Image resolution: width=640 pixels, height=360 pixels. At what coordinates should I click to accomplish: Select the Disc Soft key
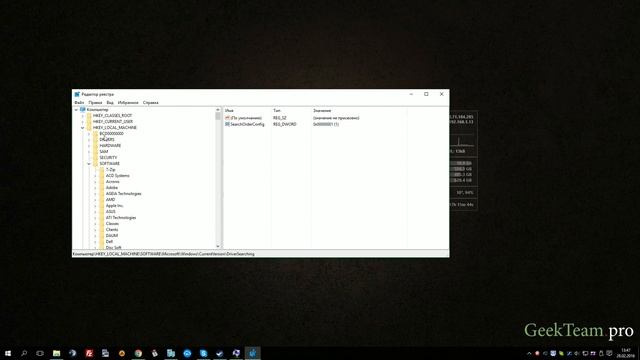[113, 247]
